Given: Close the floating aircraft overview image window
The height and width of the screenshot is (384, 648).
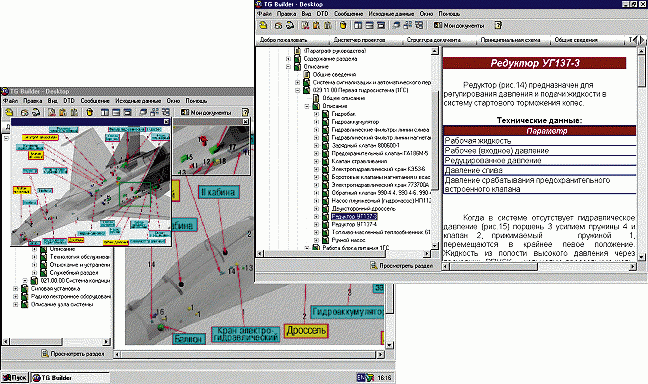Looking at the screenshot, I should pos(167,122).
